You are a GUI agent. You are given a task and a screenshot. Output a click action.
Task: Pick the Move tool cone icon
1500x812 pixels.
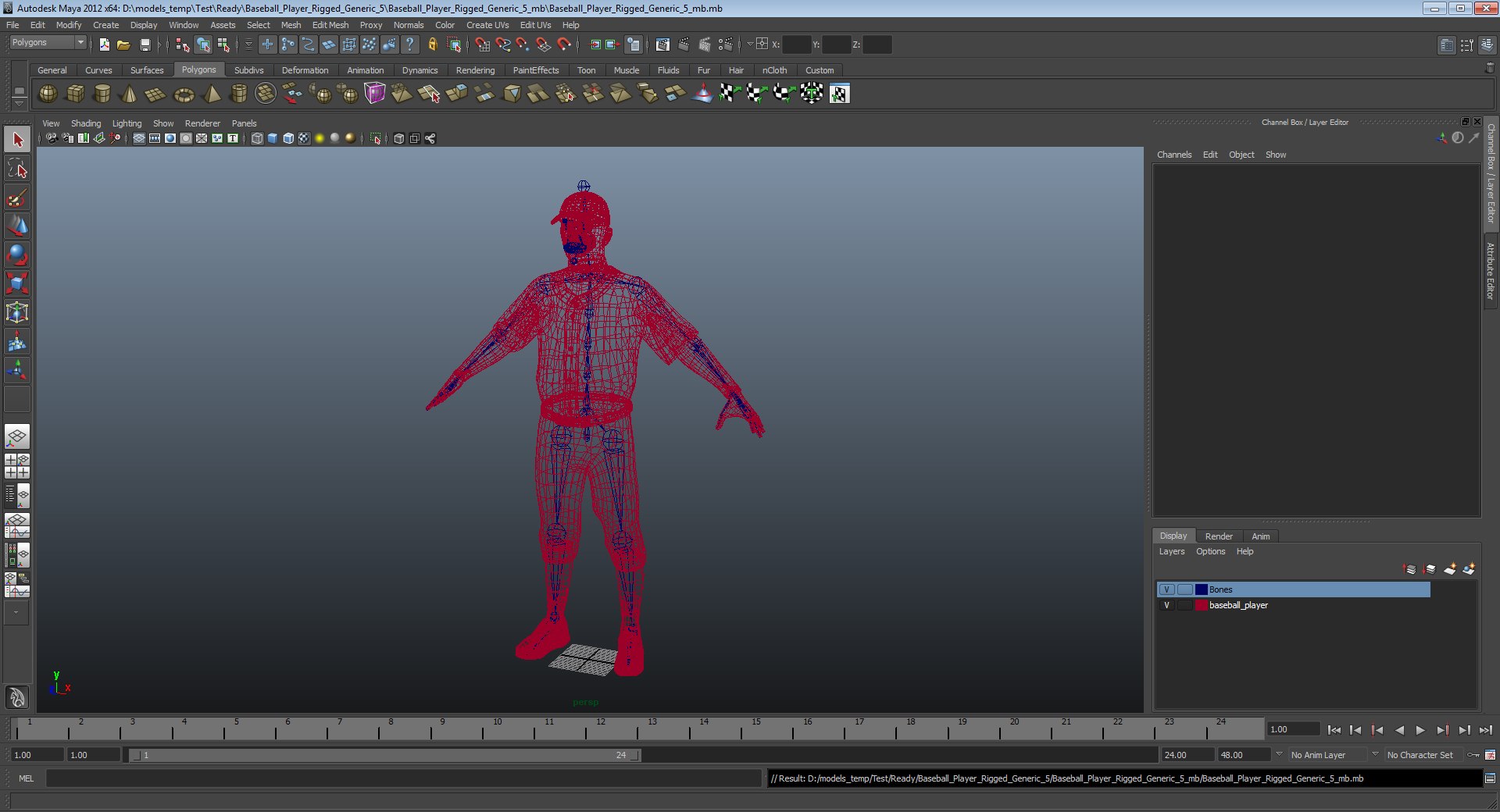click(x=17, y=226)
